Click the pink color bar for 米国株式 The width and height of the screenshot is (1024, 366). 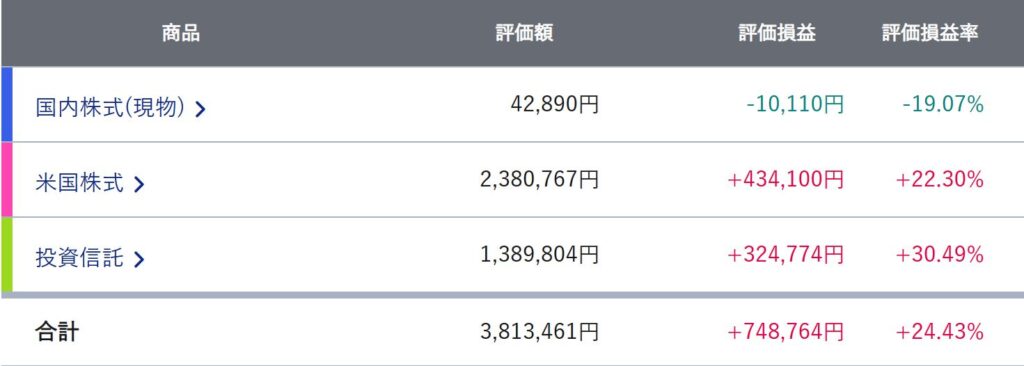[x=6, y=179]
